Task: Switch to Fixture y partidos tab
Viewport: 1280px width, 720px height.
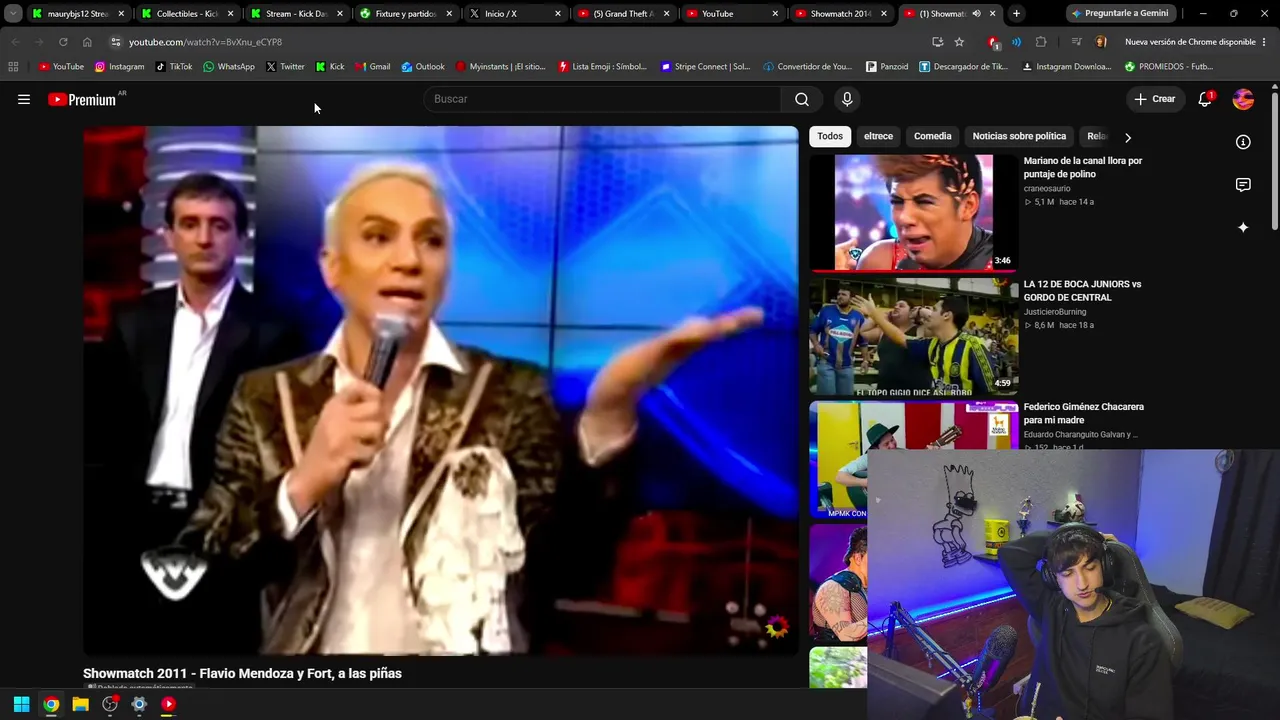Action: click(406, 14)
